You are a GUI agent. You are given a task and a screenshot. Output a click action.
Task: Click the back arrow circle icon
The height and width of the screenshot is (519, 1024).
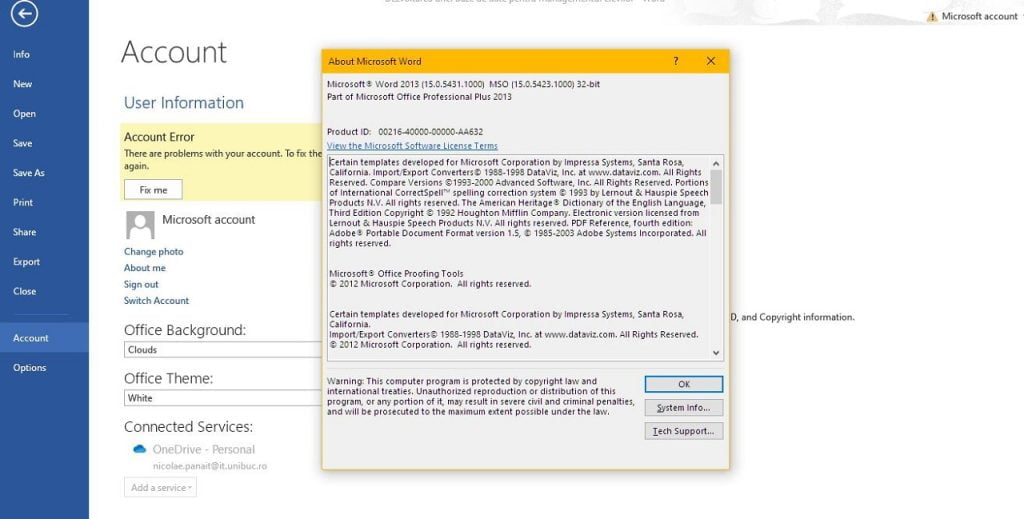24,13
